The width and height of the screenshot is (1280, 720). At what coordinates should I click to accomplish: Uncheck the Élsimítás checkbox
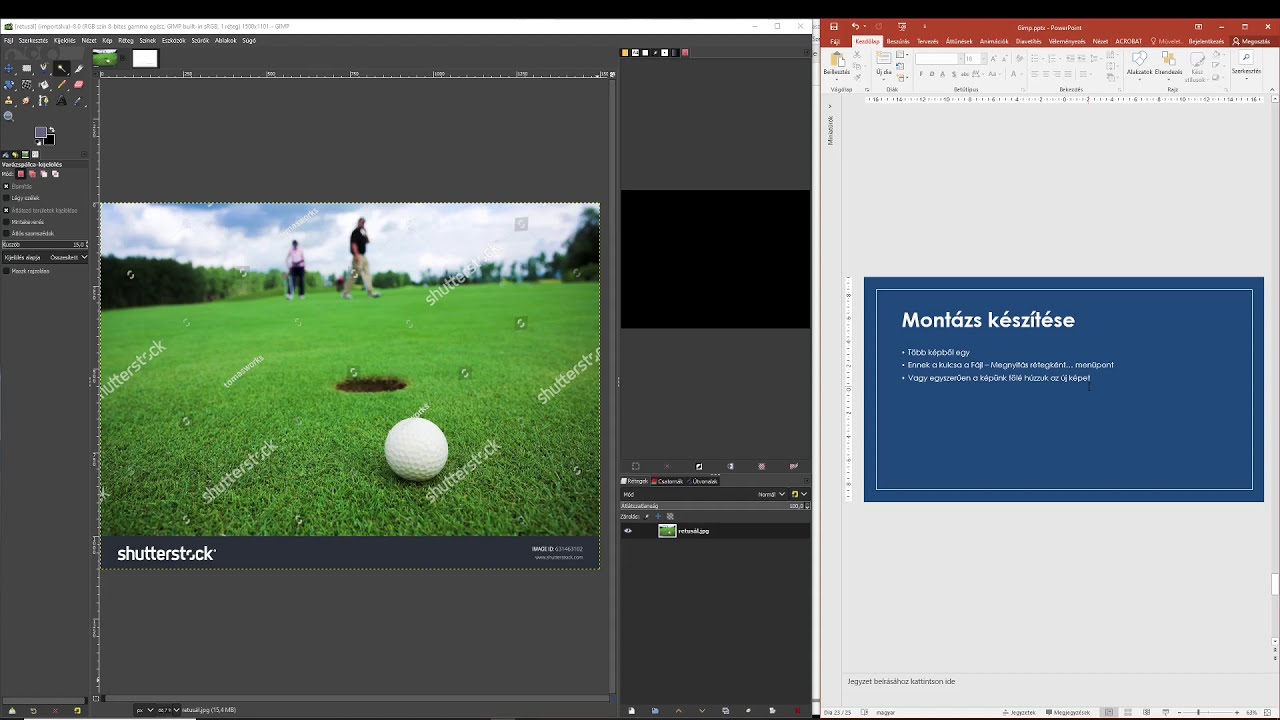tap(6, 186)
